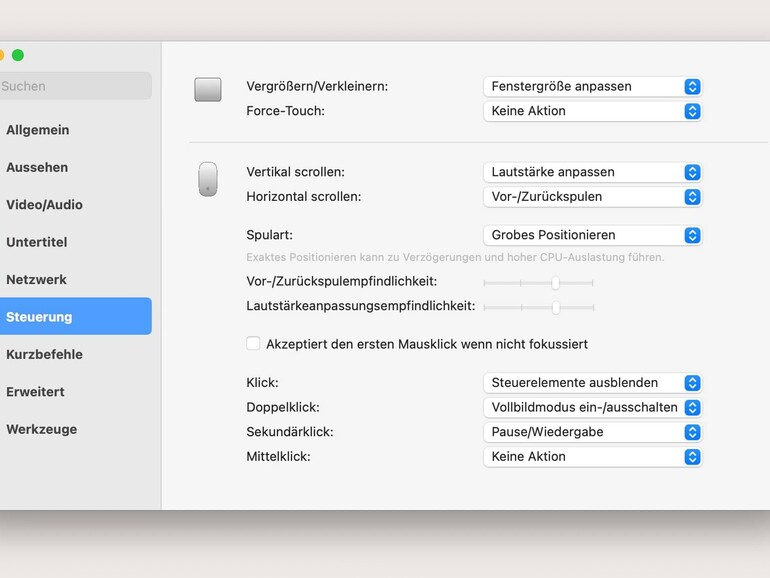Open the Sekundärklick action dropdown
This screenshot has width=770, height=578.
(592, 432)
